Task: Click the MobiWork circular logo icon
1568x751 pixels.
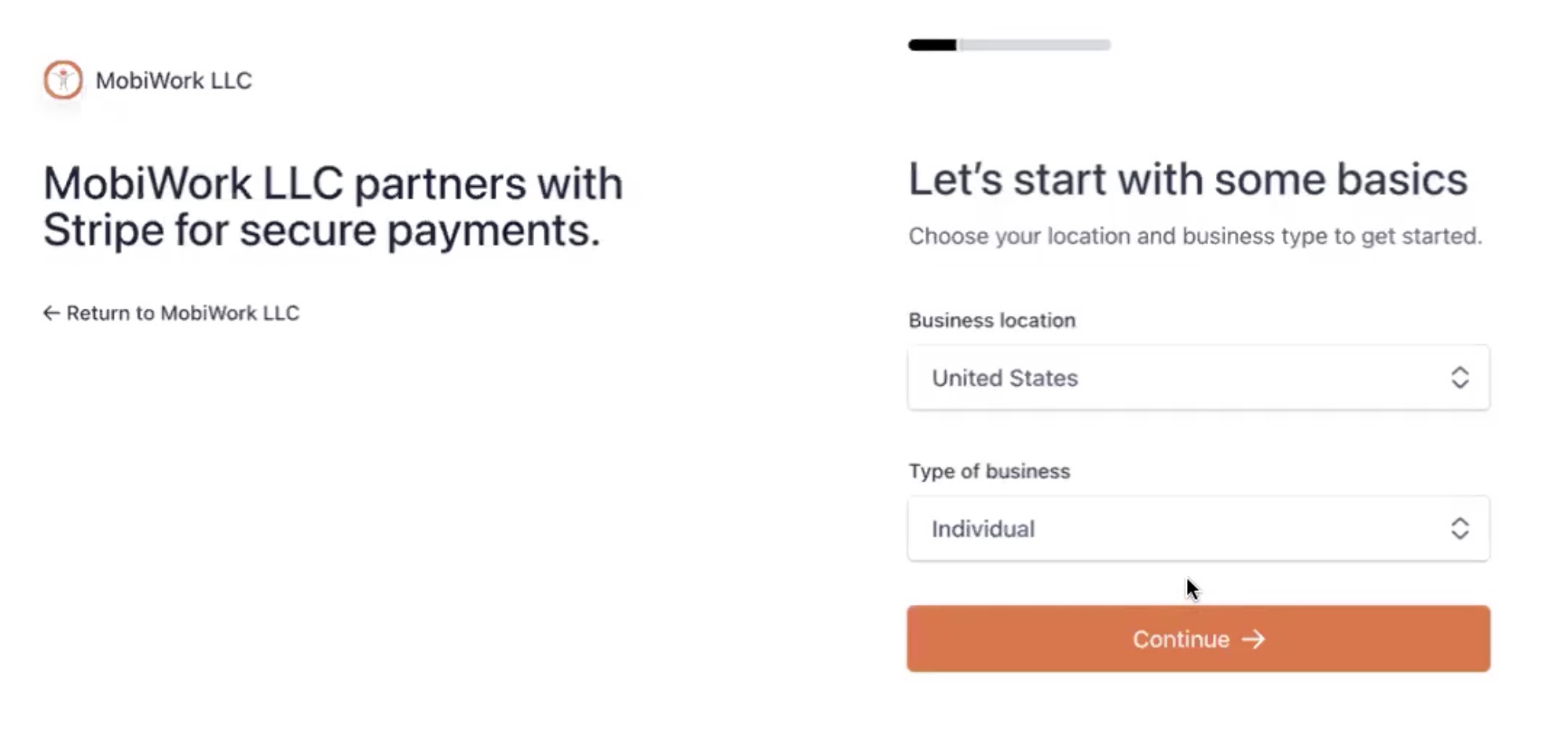Action: pos(63,80)
